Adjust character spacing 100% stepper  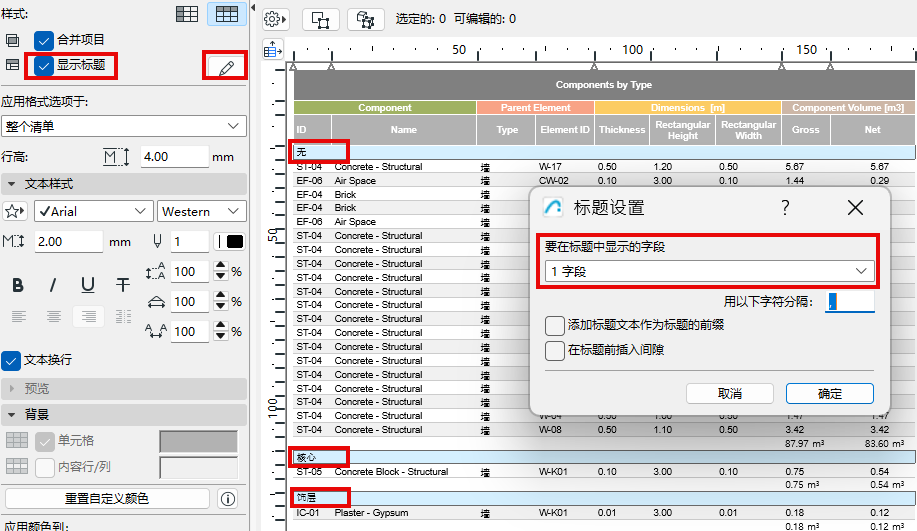click(220, 332)
